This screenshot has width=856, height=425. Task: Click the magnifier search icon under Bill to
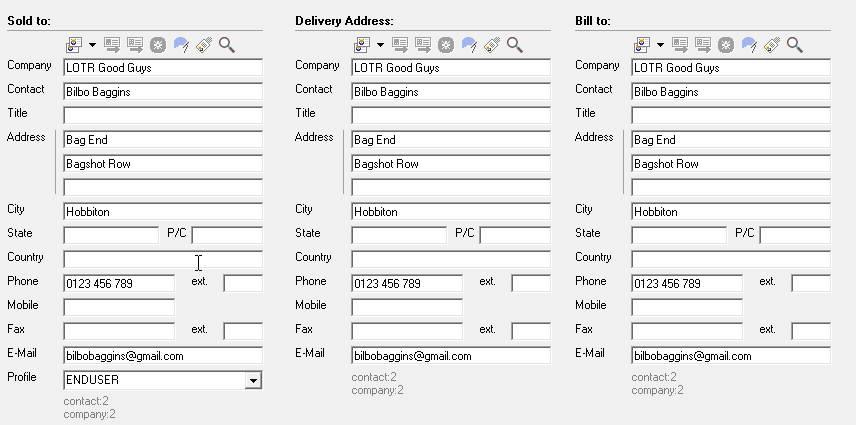[x=795, y=45]
